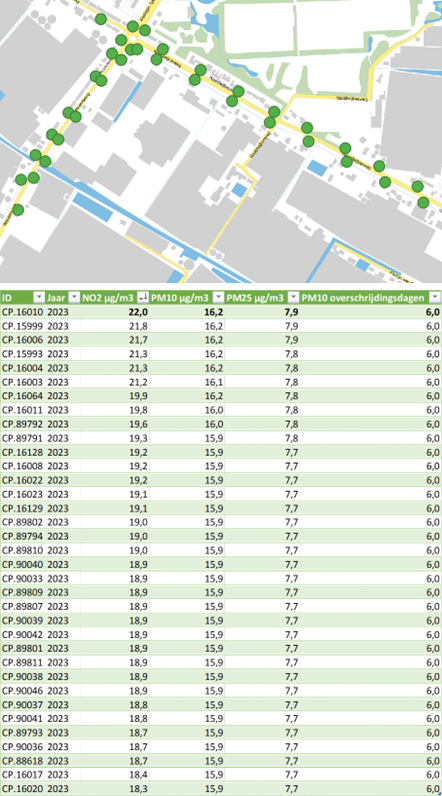The image size is (442, 796).
Task: Click the ID cell CP.16020
Action: pos(23,788)
